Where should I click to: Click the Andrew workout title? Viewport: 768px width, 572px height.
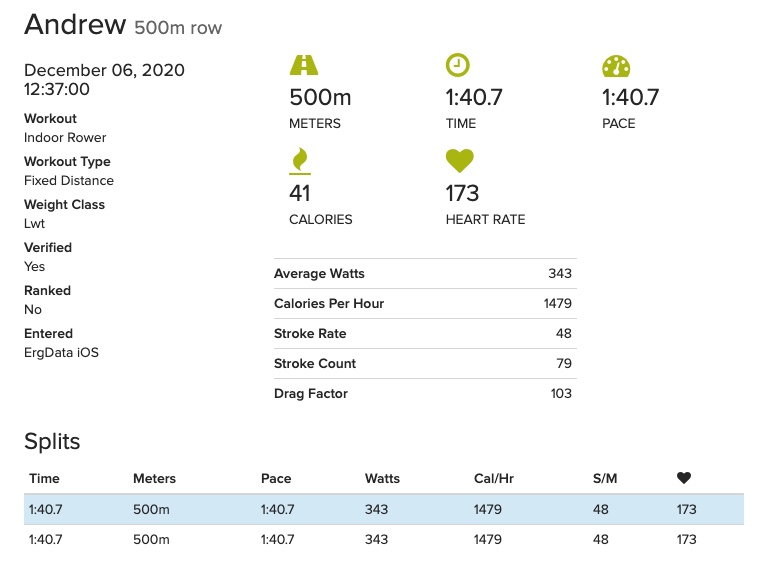pyautogui.click(x=76, y=25)
